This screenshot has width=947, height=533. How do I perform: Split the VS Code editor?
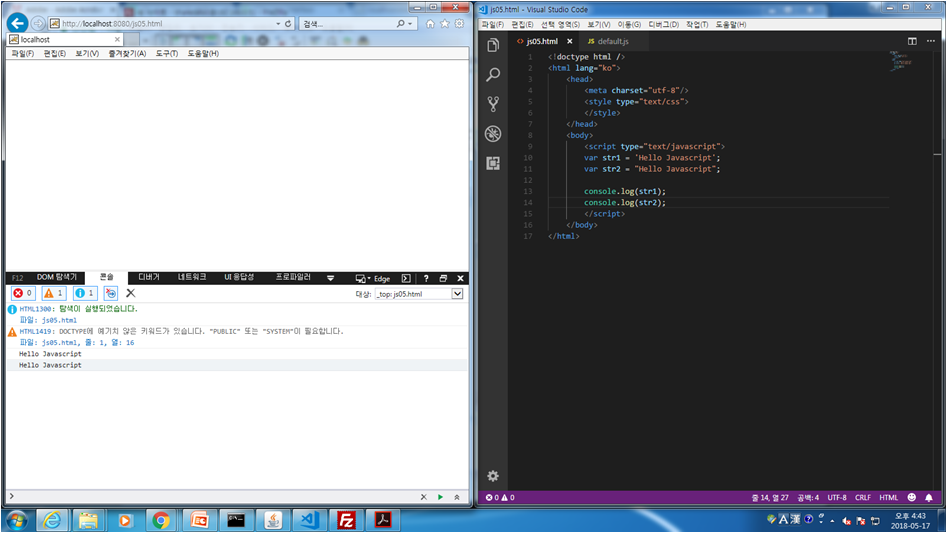click(x=912, y=41)
